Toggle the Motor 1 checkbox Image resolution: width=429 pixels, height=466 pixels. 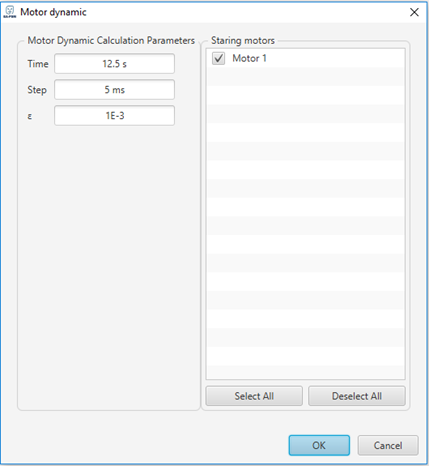218,58
